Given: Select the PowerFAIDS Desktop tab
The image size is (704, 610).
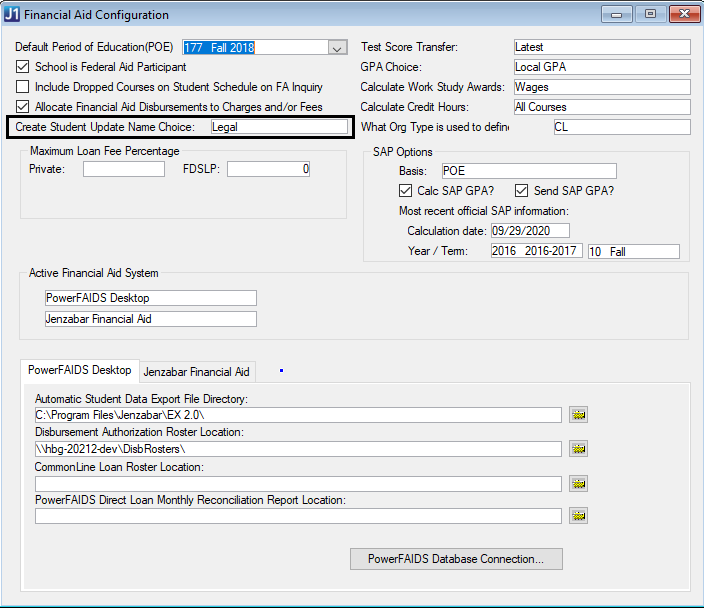Looking at the screenshot, I should tap(79, 370).
